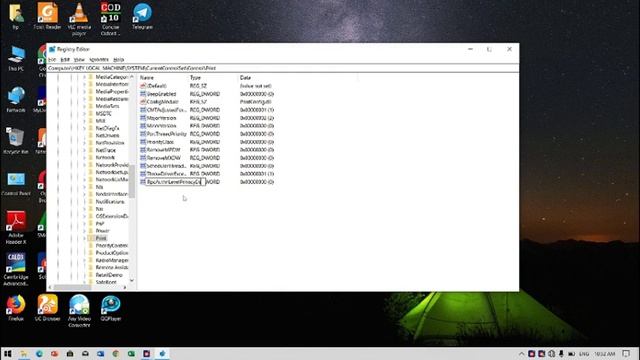Select the SchedulerThread value name
Viewport: 640px width, 360px height.
(167, 166)
